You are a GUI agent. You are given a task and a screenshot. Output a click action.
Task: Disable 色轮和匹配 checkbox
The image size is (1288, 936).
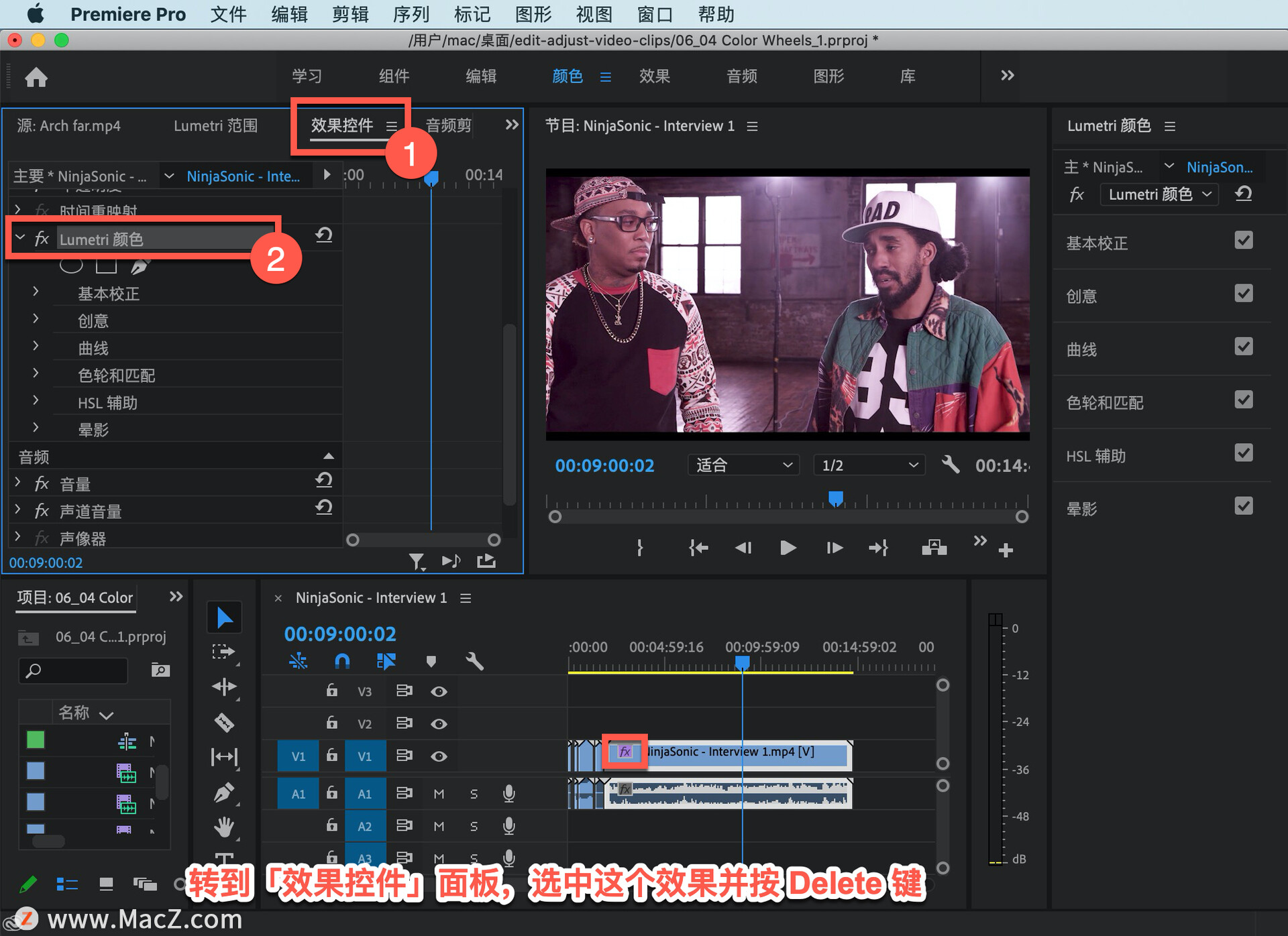1244,400
